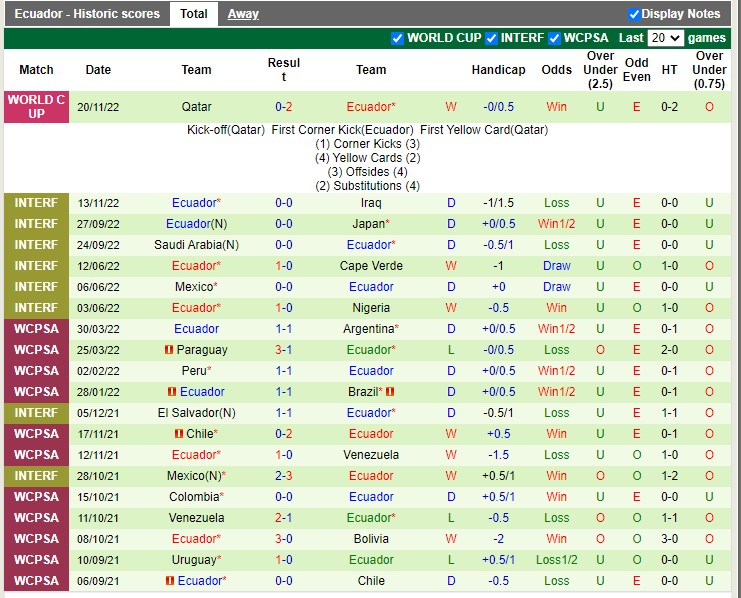This screenshot has width=741, height=598.
Task: Click red card icon after Brazil
Action: pos(390,392)
